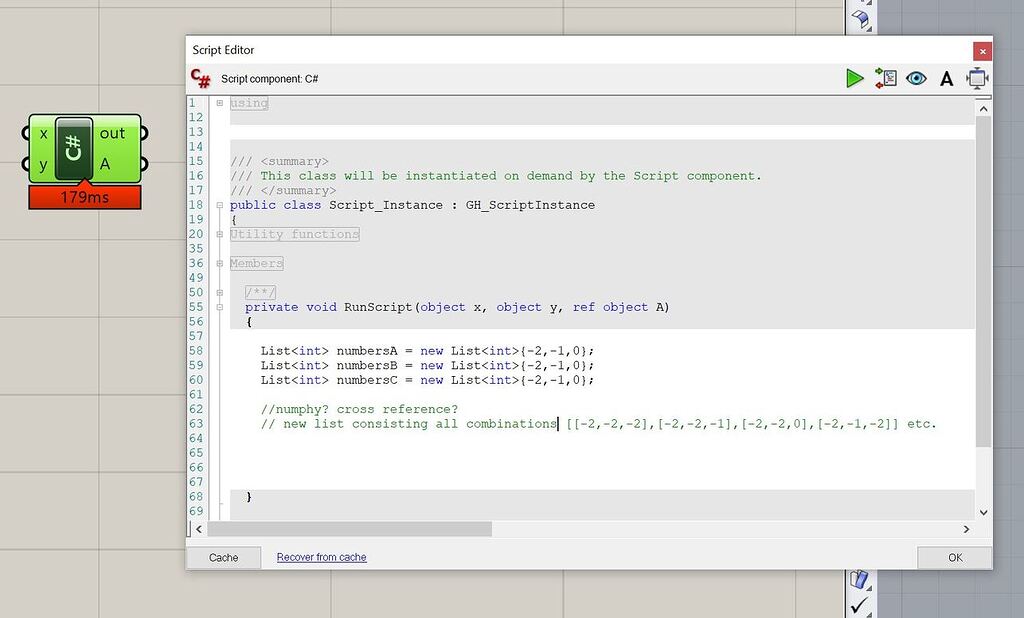Click the x input port of the component
Viewport: 1024px width, 618px height.
(43, 132)
